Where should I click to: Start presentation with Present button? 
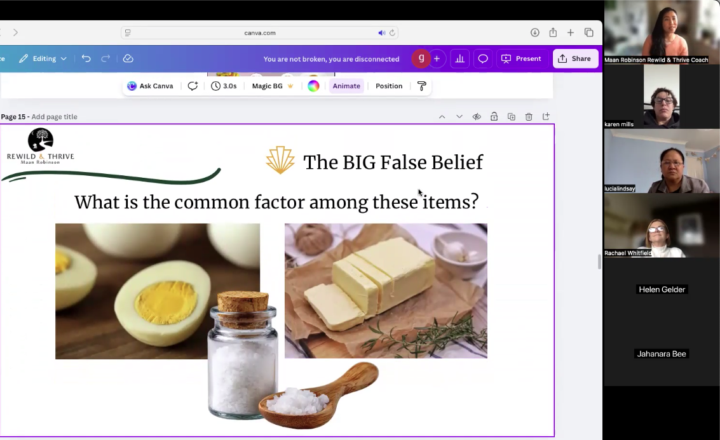[x=521, y=59]
